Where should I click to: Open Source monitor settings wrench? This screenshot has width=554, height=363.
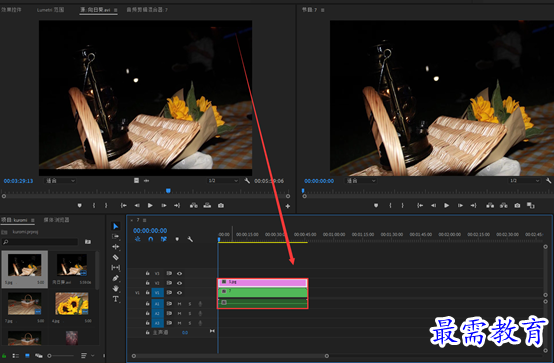pyautogui.click(x=247, y=181)
